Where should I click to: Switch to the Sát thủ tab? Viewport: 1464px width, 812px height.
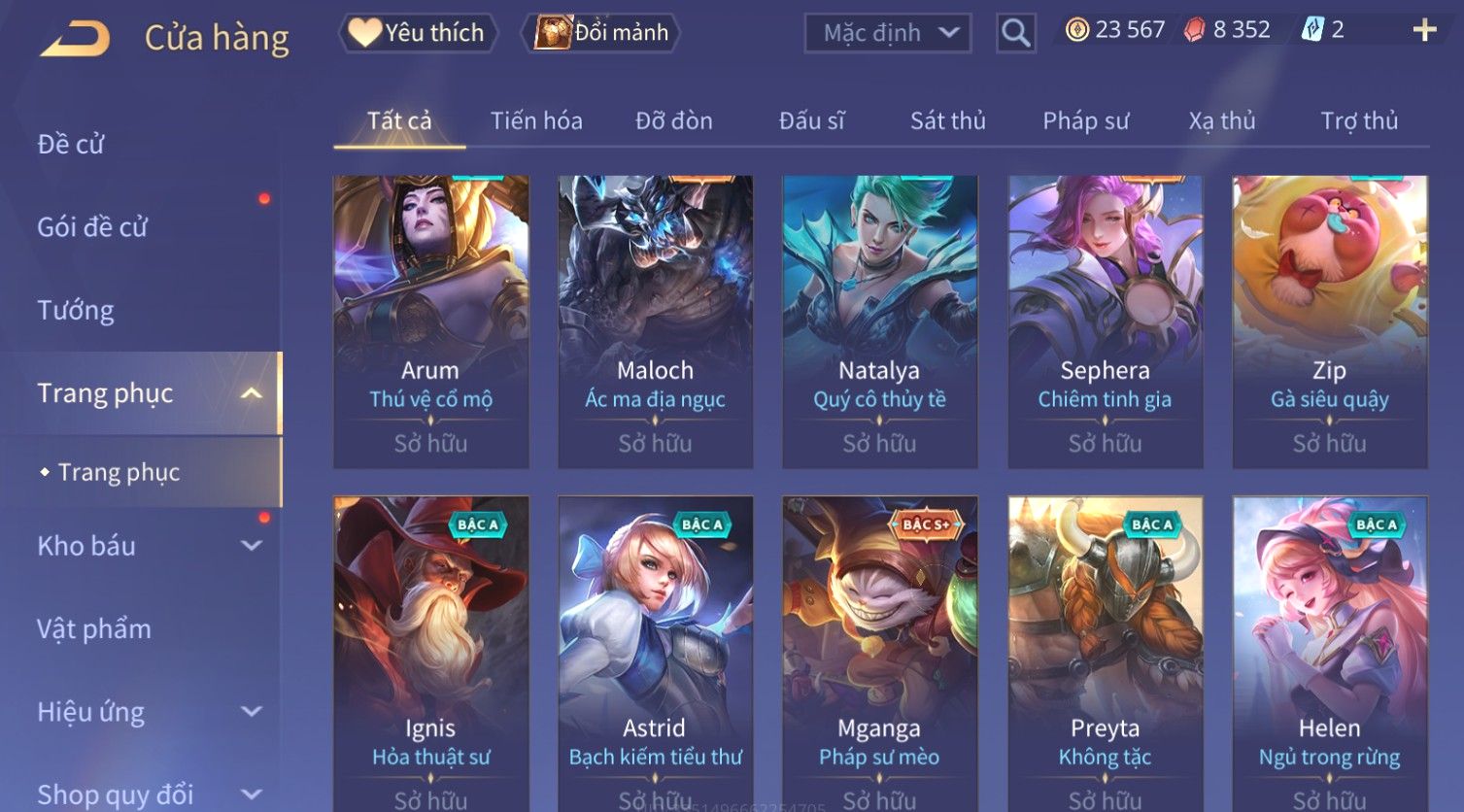pos(947,120)
